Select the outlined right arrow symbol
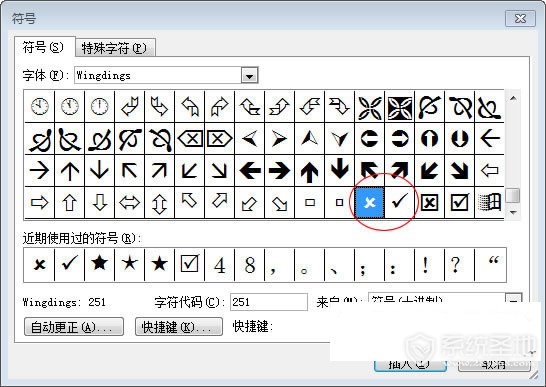This screenshot has width=546, height=387. click(x=40, y=202)
